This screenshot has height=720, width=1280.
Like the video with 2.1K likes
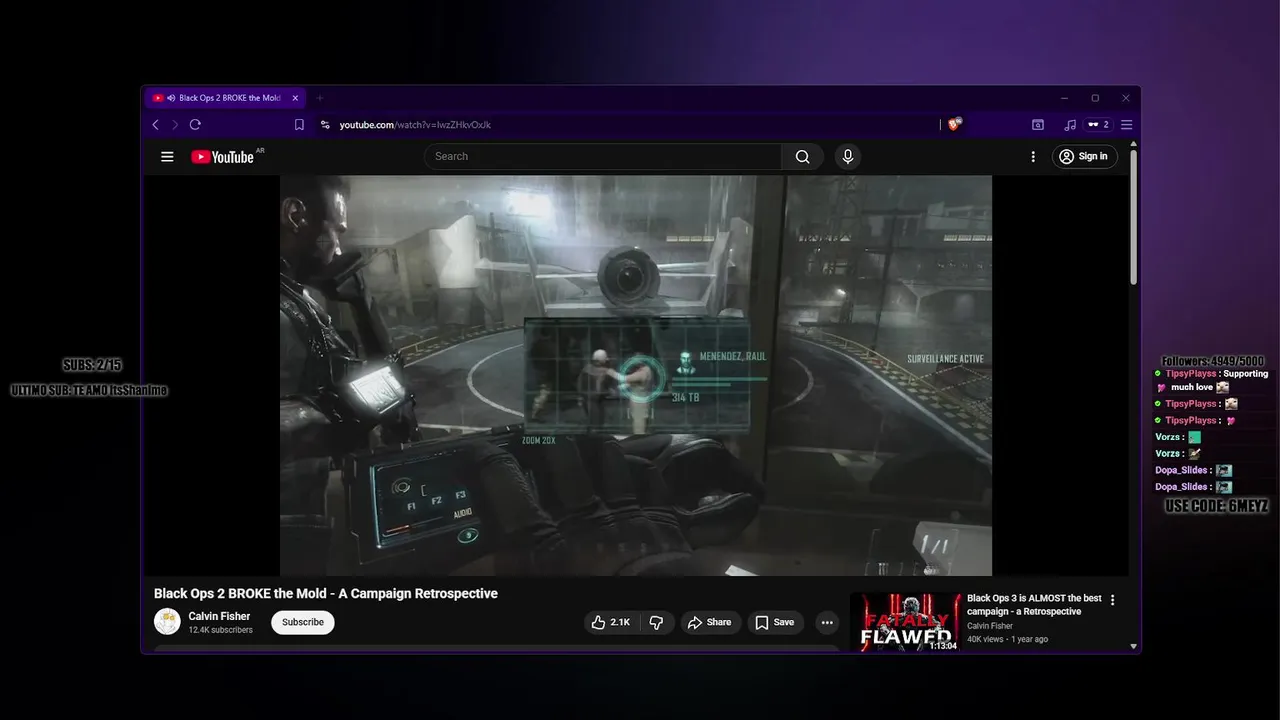point(610,622)
